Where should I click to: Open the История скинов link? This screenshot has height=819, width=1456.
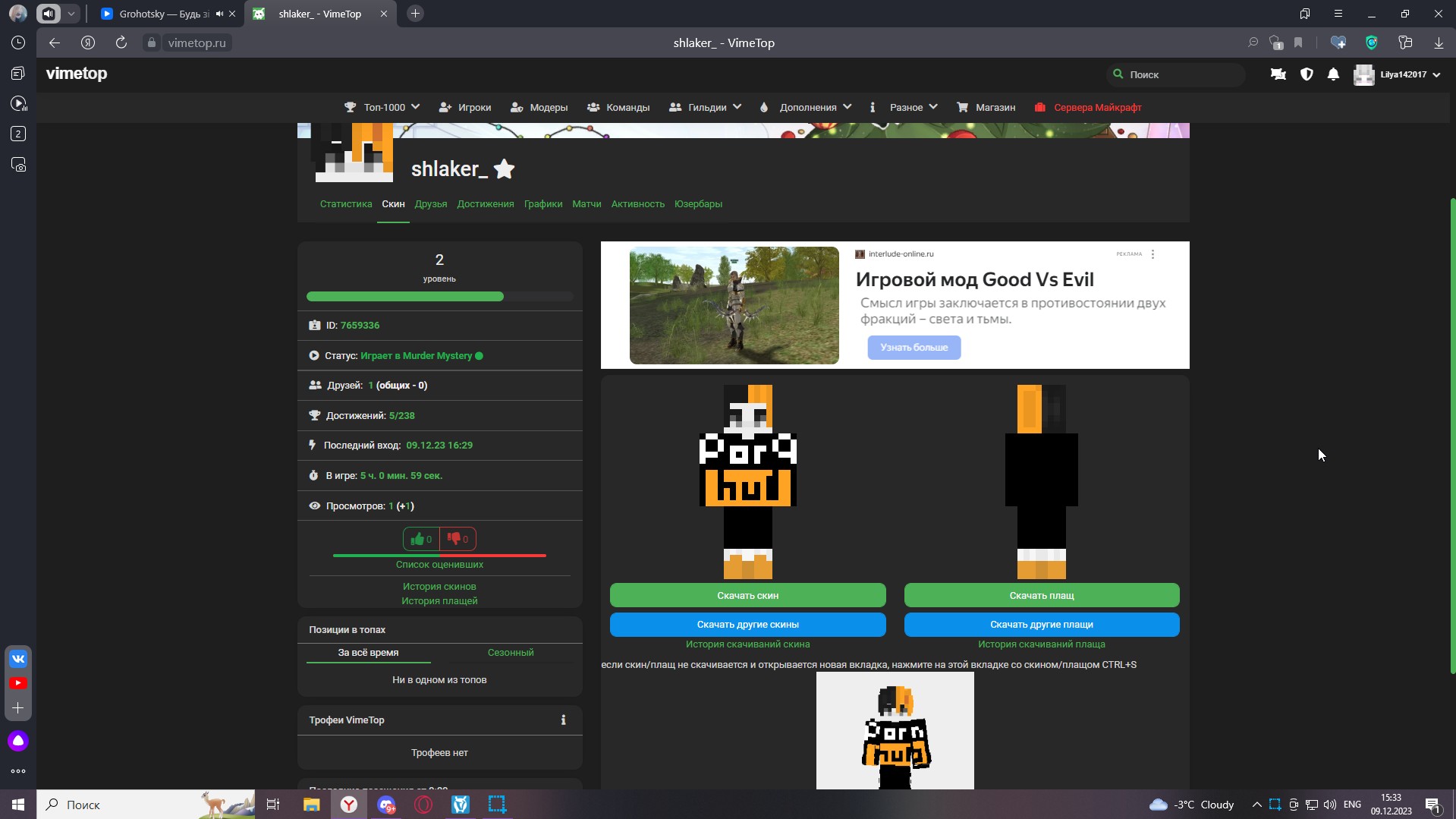tap(439, 587)
